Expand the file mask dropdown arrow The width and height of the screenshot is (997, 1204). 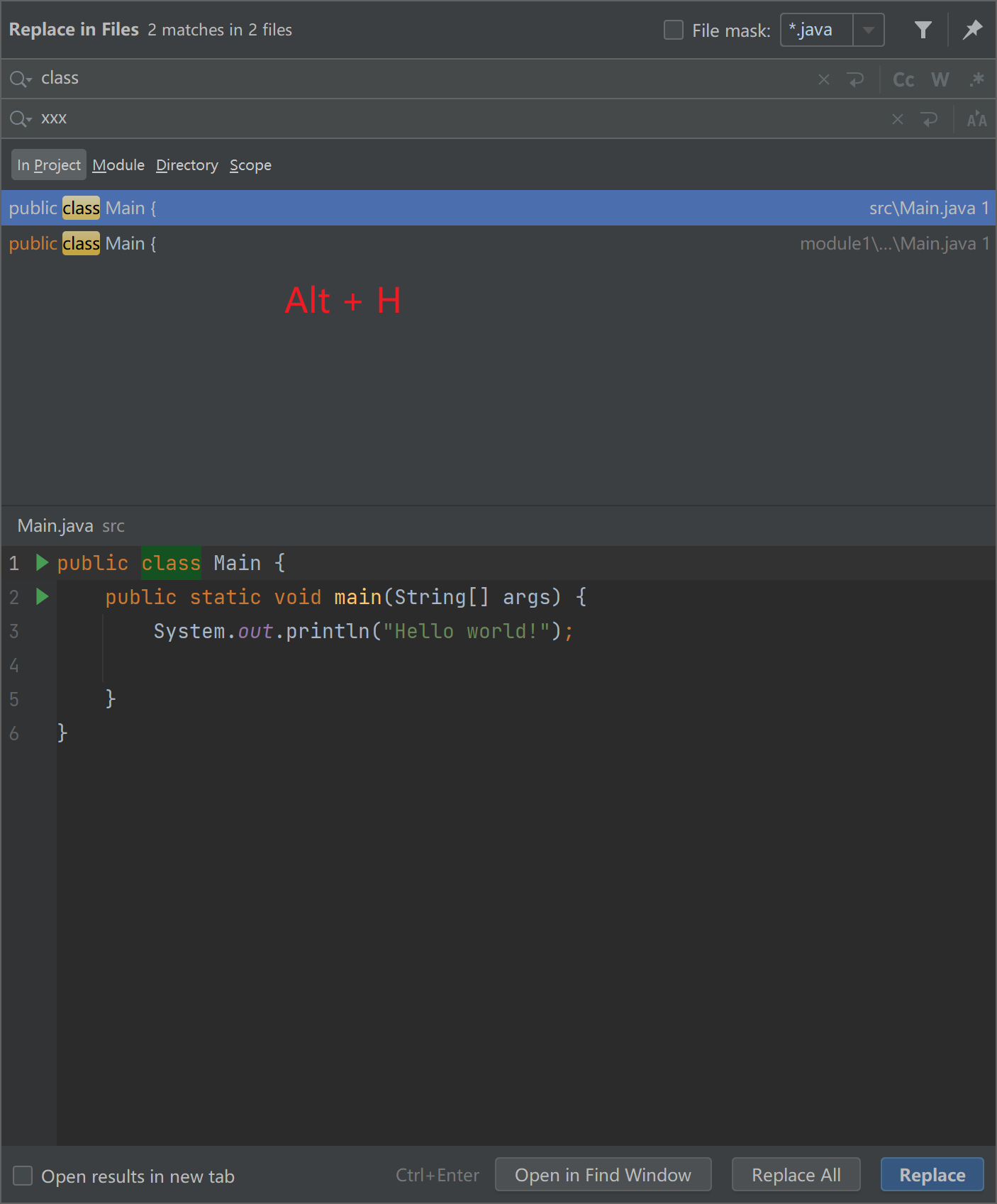tap(869, 30)
